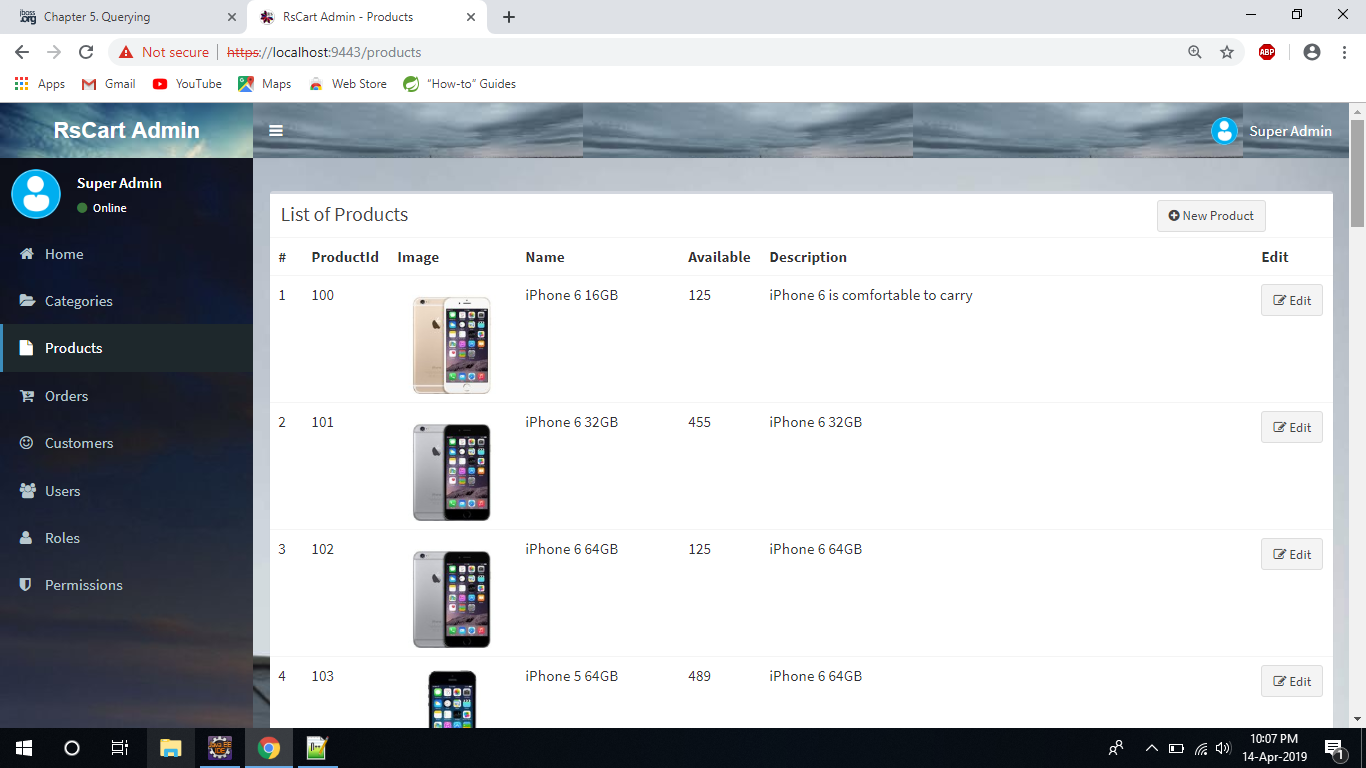Open Roles in the sidebar
The width and height of the screenshot is (1366, 768).
pos(126,538)
